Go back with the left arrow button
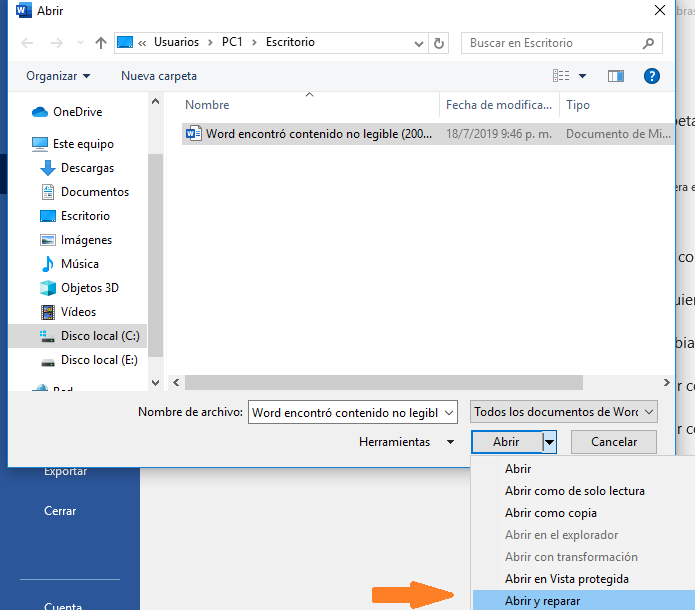695x610 pixels. point(27,43)
